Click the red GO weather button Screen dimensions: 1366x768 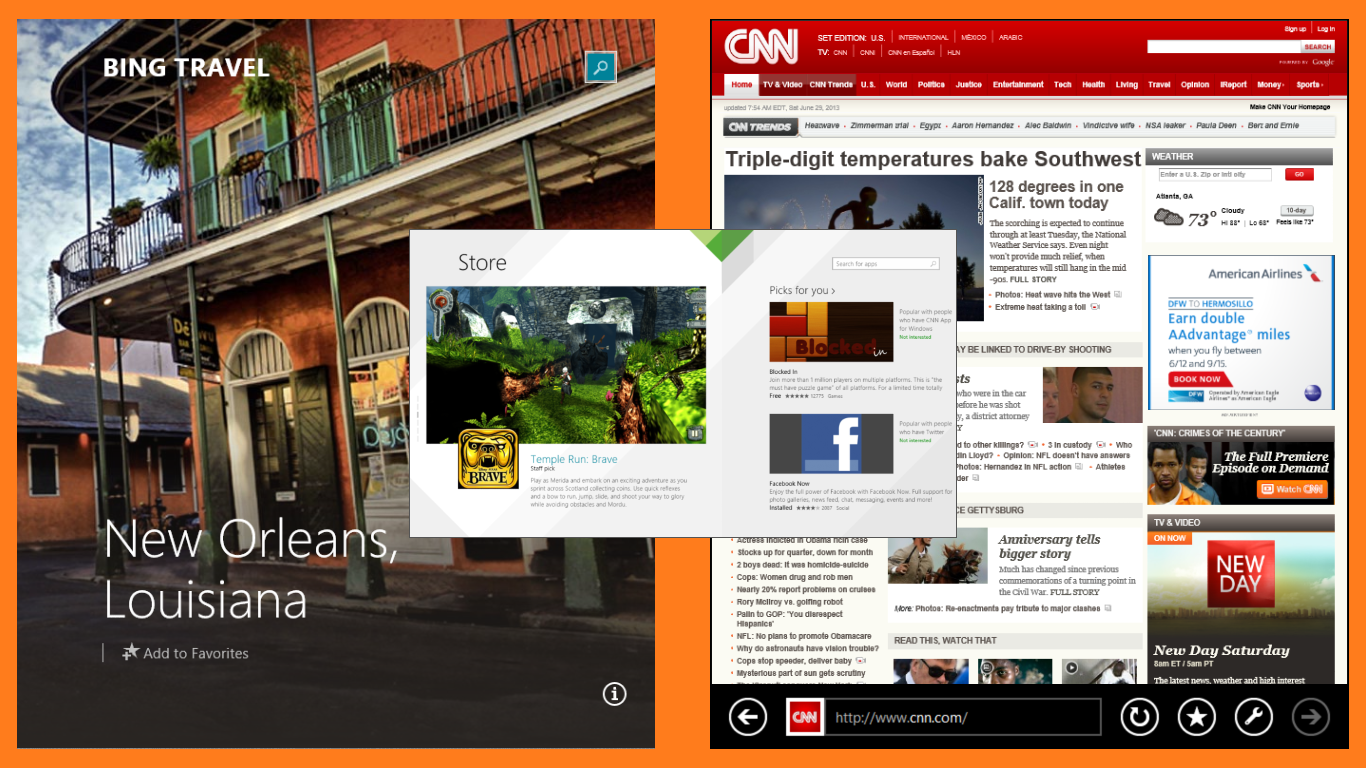(1299, 174)
